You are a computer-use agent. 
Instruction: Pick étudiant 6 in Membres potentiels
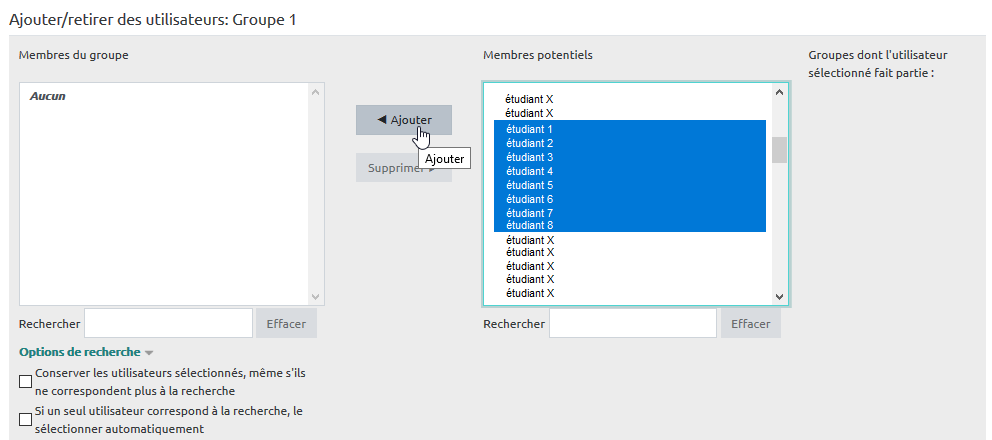click(x=529, y=199)
